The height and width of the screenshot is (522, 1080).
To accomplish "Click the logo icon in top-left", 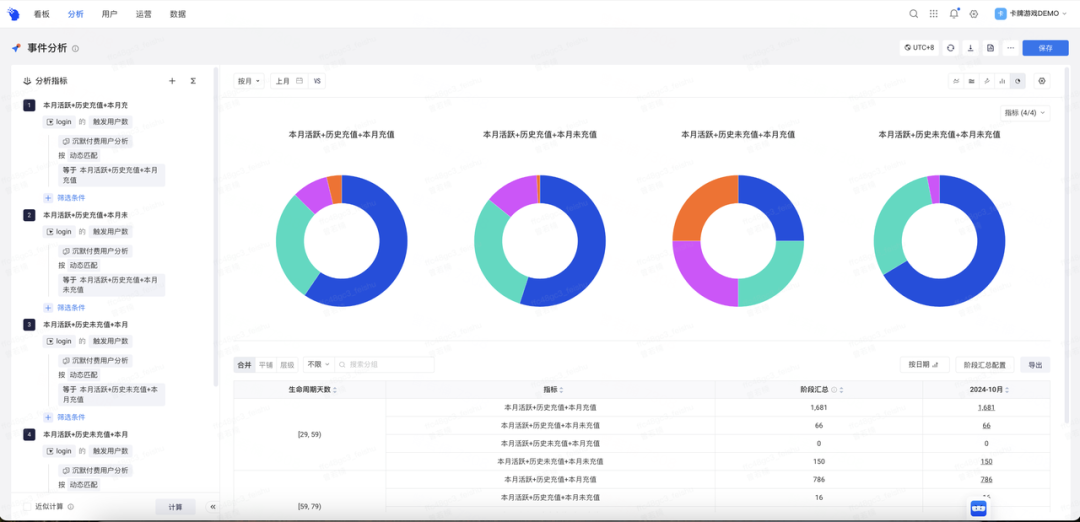I will (13, 14).
